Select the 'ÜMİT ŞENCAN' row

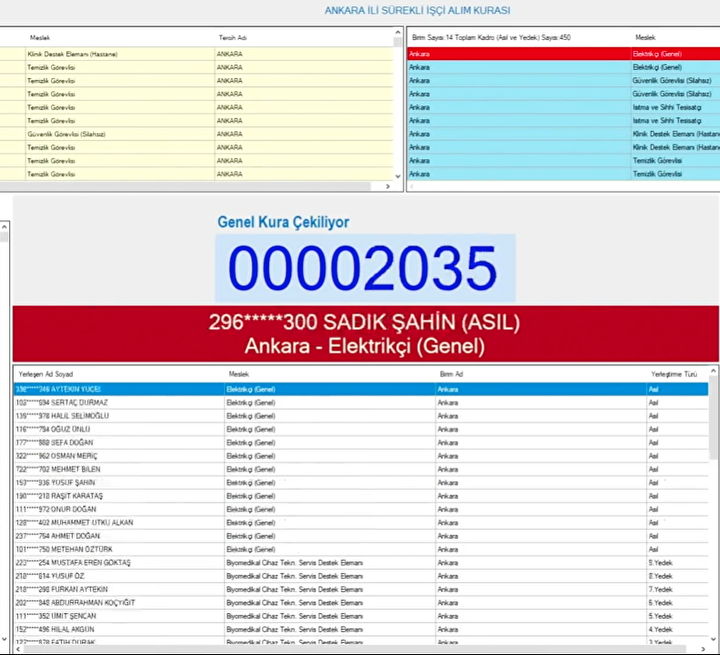pos(361,616)
